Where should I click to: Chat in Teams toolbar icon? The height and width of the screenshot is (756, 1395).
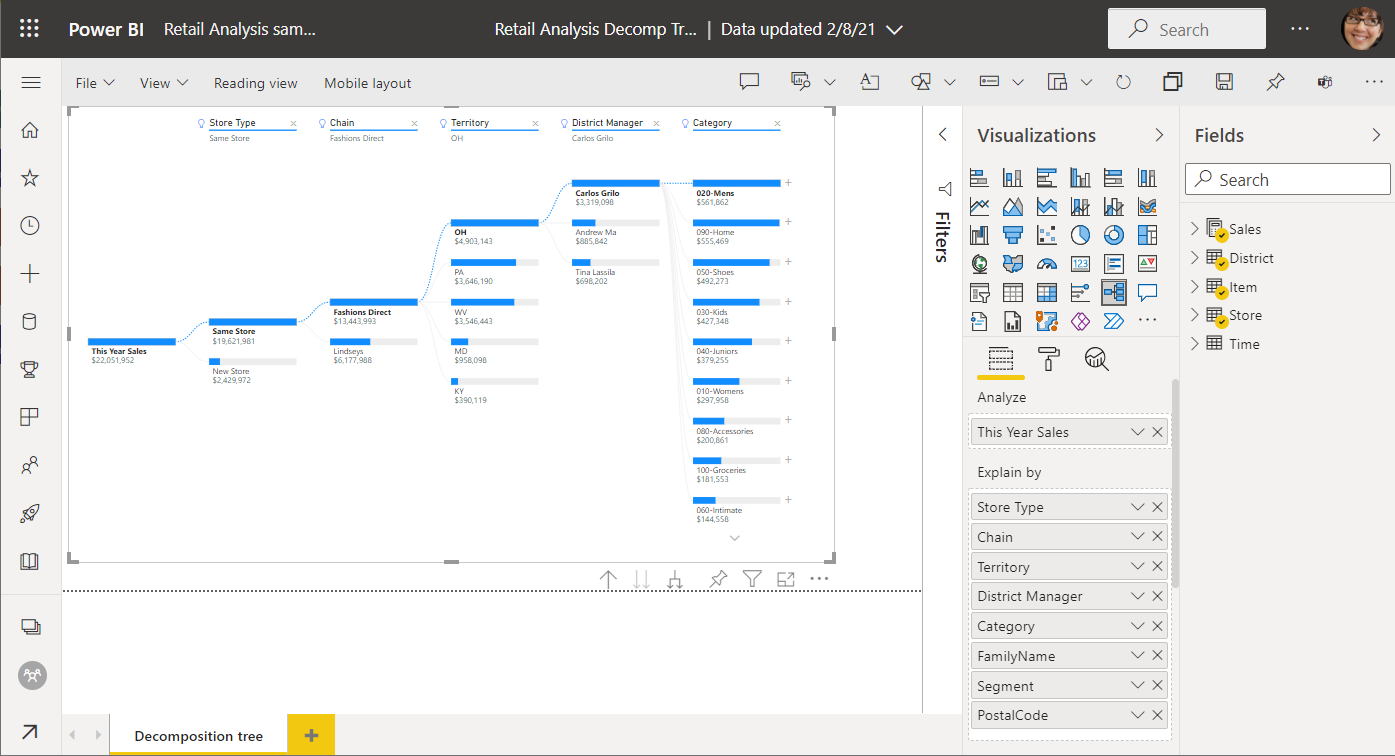coord(1325,82)
